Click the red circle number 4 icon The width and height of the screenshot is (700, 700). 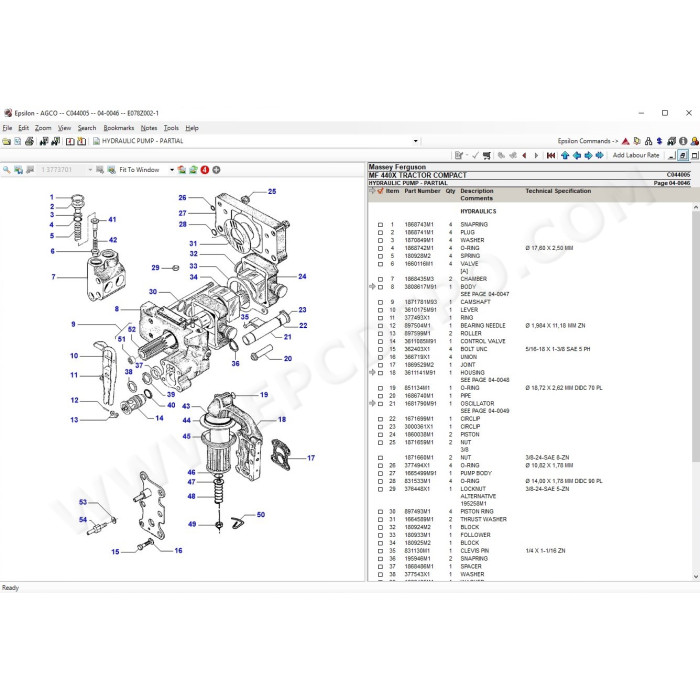click(205, 170)
